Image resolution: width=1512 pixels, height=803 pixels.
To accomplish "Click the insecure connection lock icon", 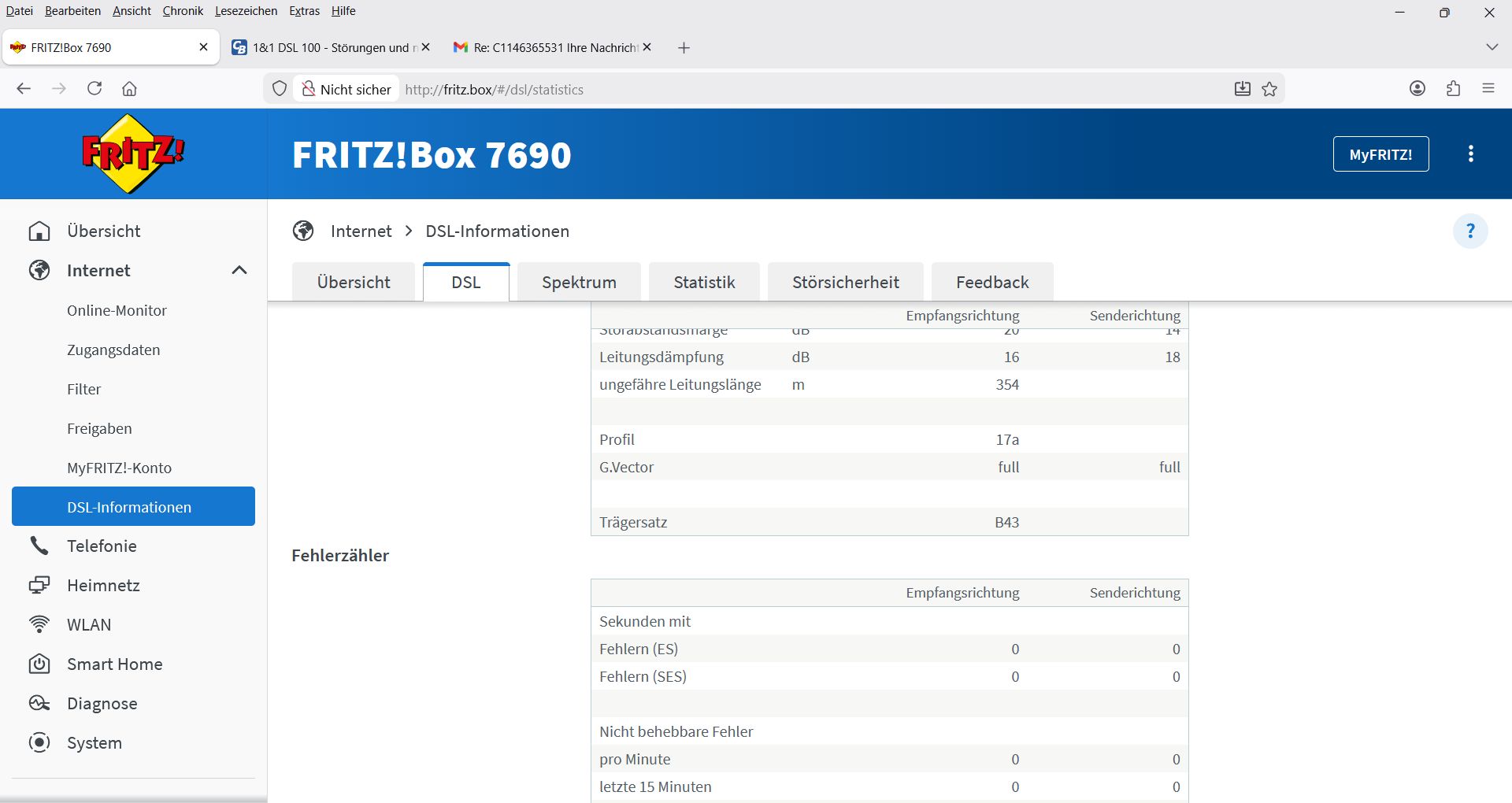I will 308,89.
